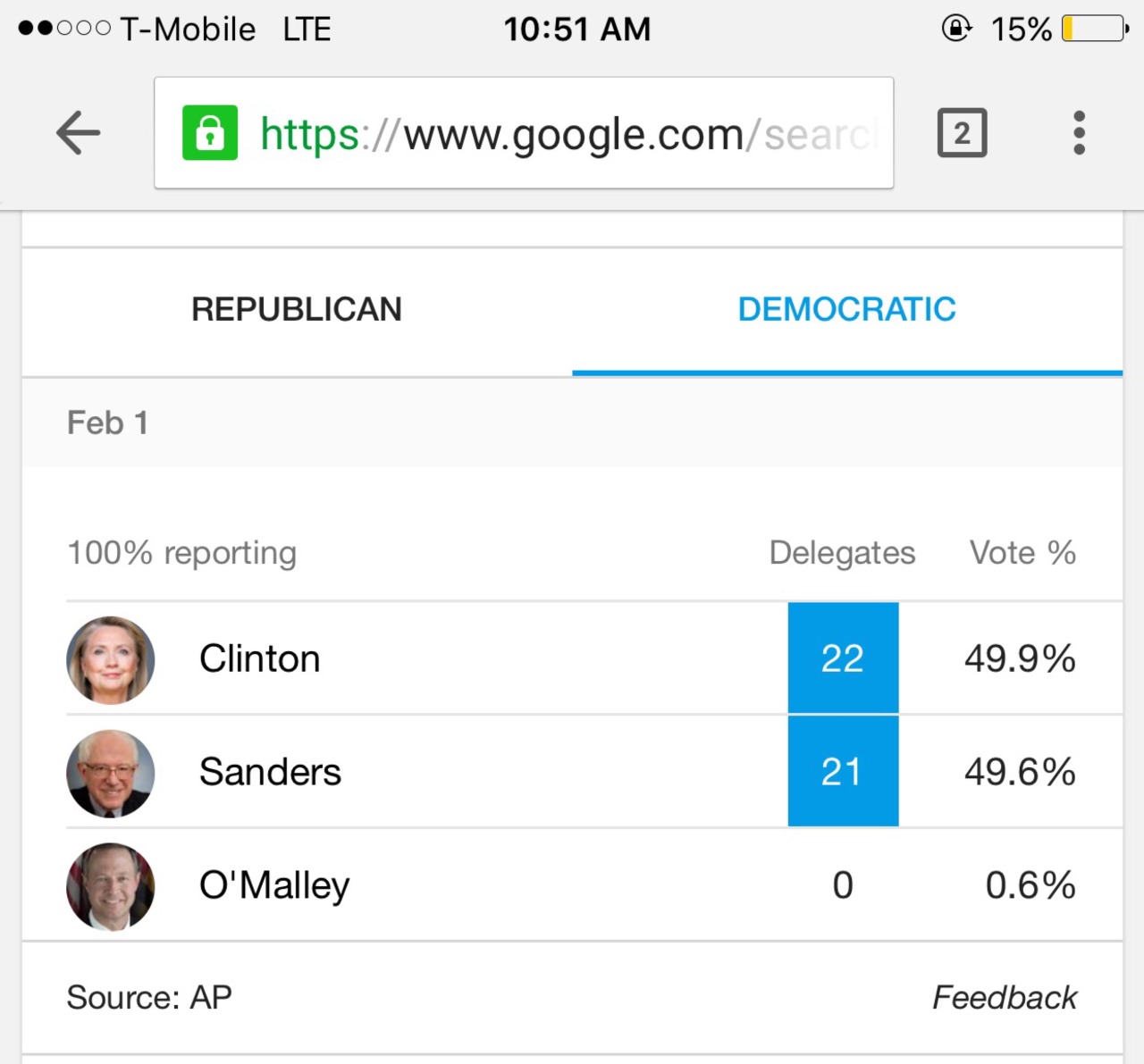Tap Clinton's profile photo

(x=111, y=660)
